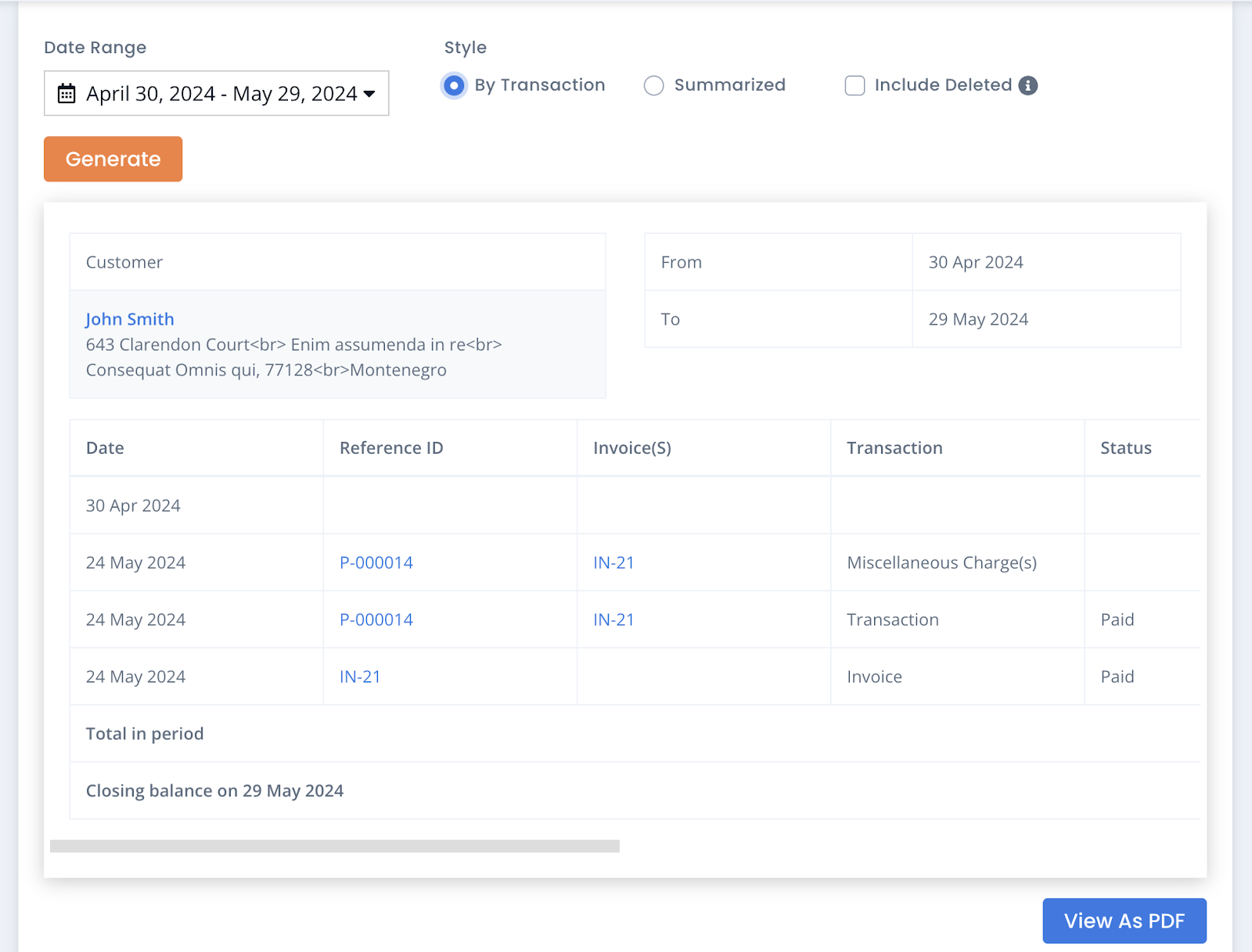Enable the Include Deleted checkbox
Screen dimensions: 1252x952
(854, 85)
